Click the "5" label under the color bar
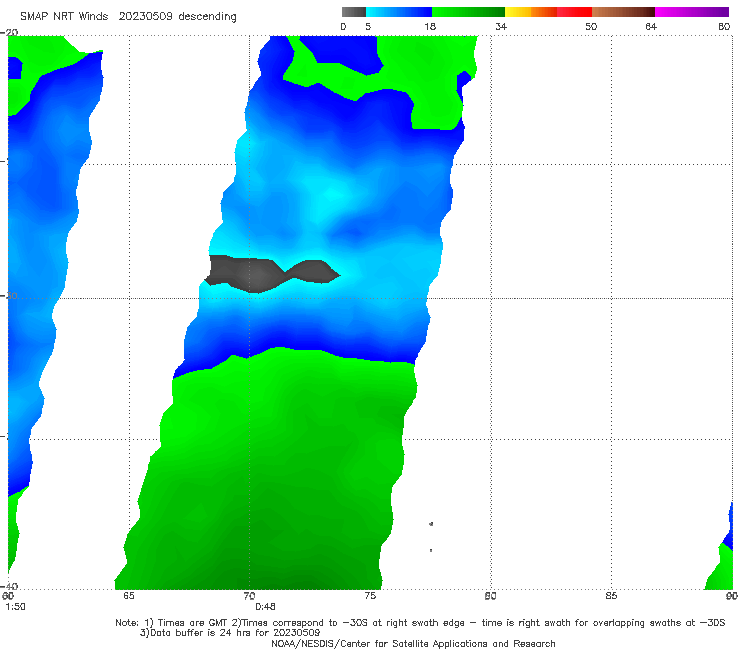This screenshot has height=650, width=740. (x=368, y=26)
